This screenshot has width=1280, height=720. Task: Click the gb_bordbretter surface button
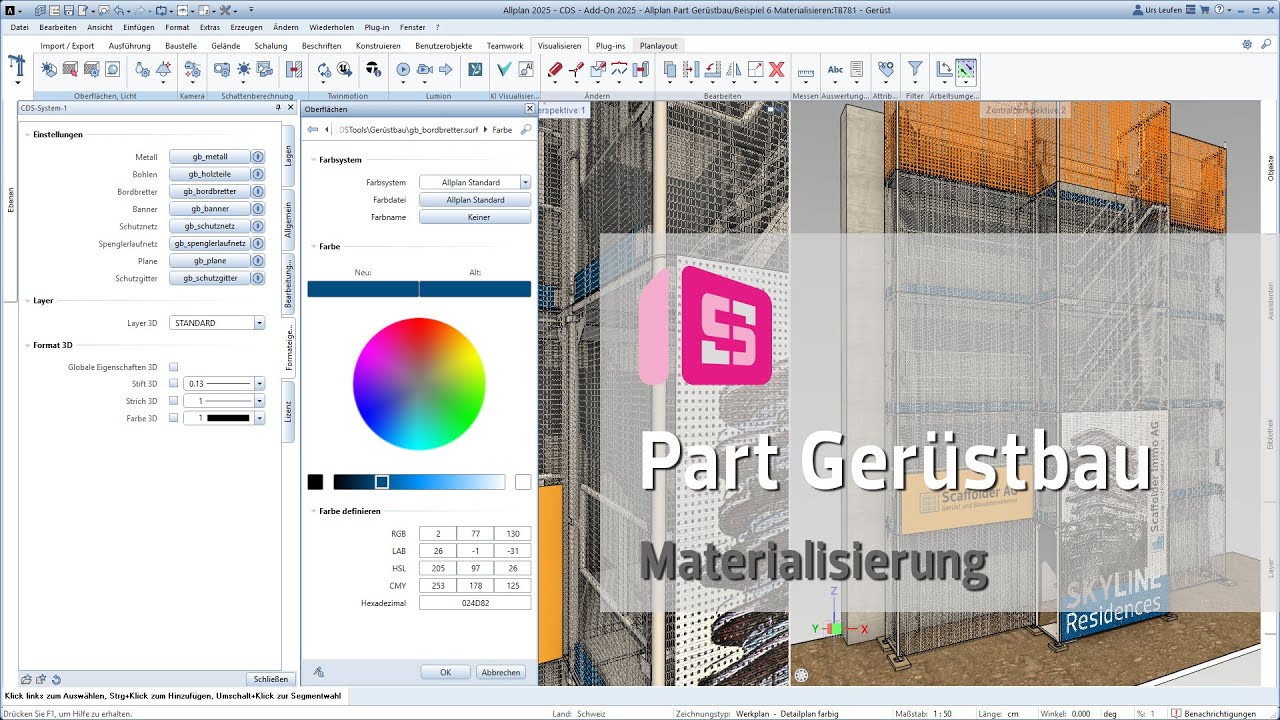(x=209, y=191)
